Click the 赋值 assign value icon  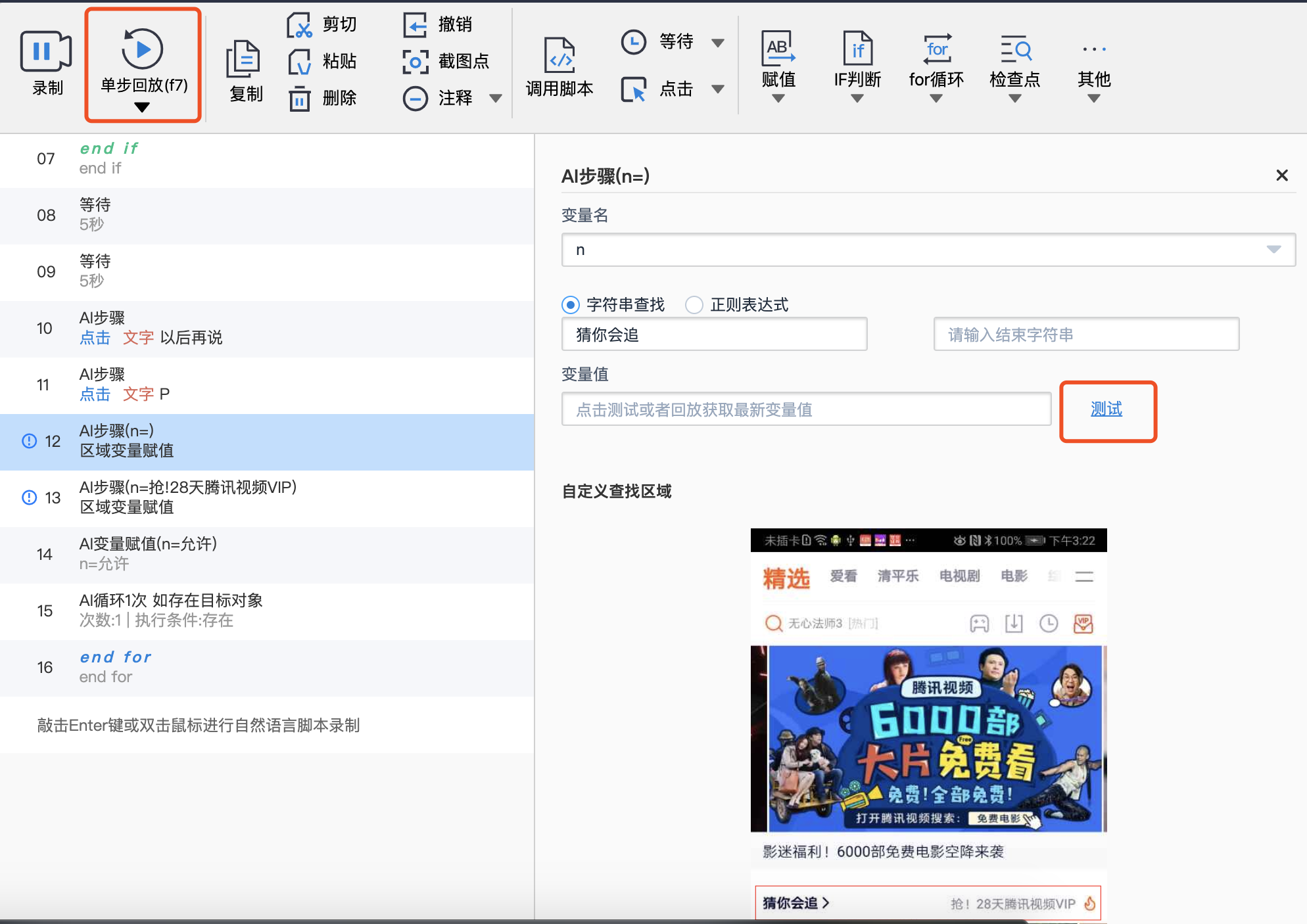coord(778,49)
